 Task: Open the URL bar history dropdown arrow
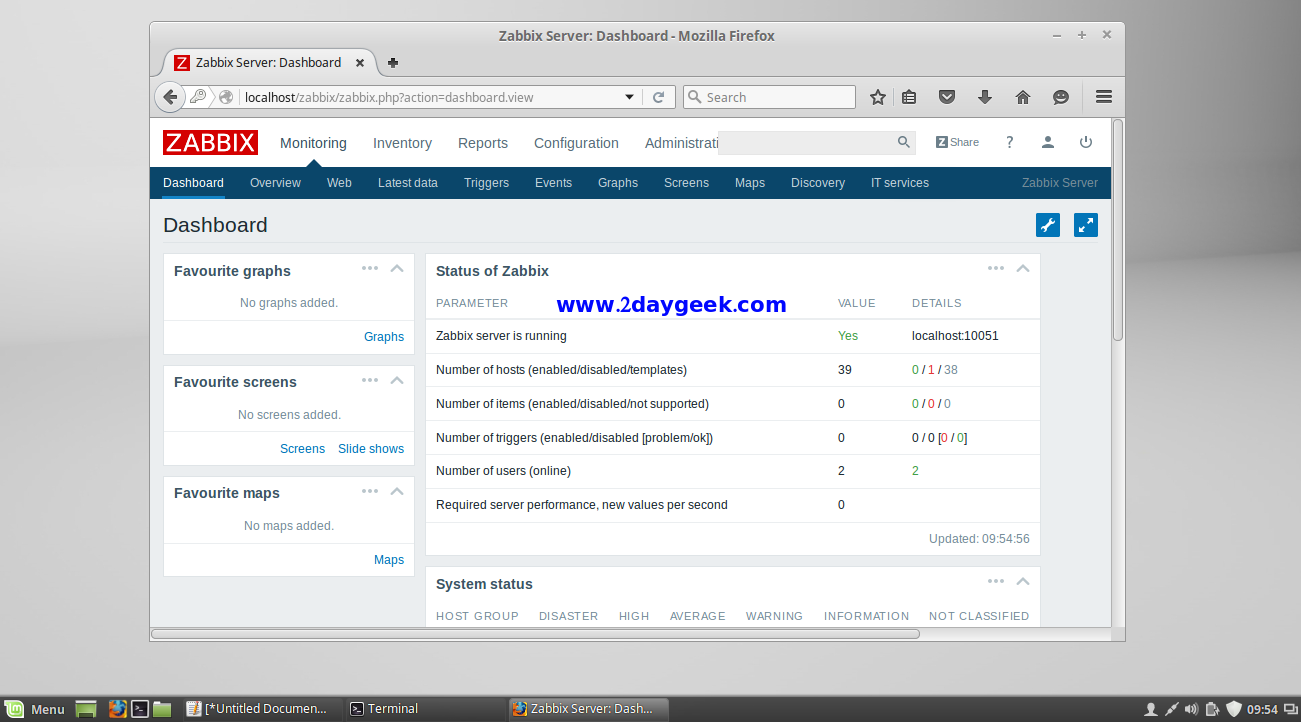(629, 97)
